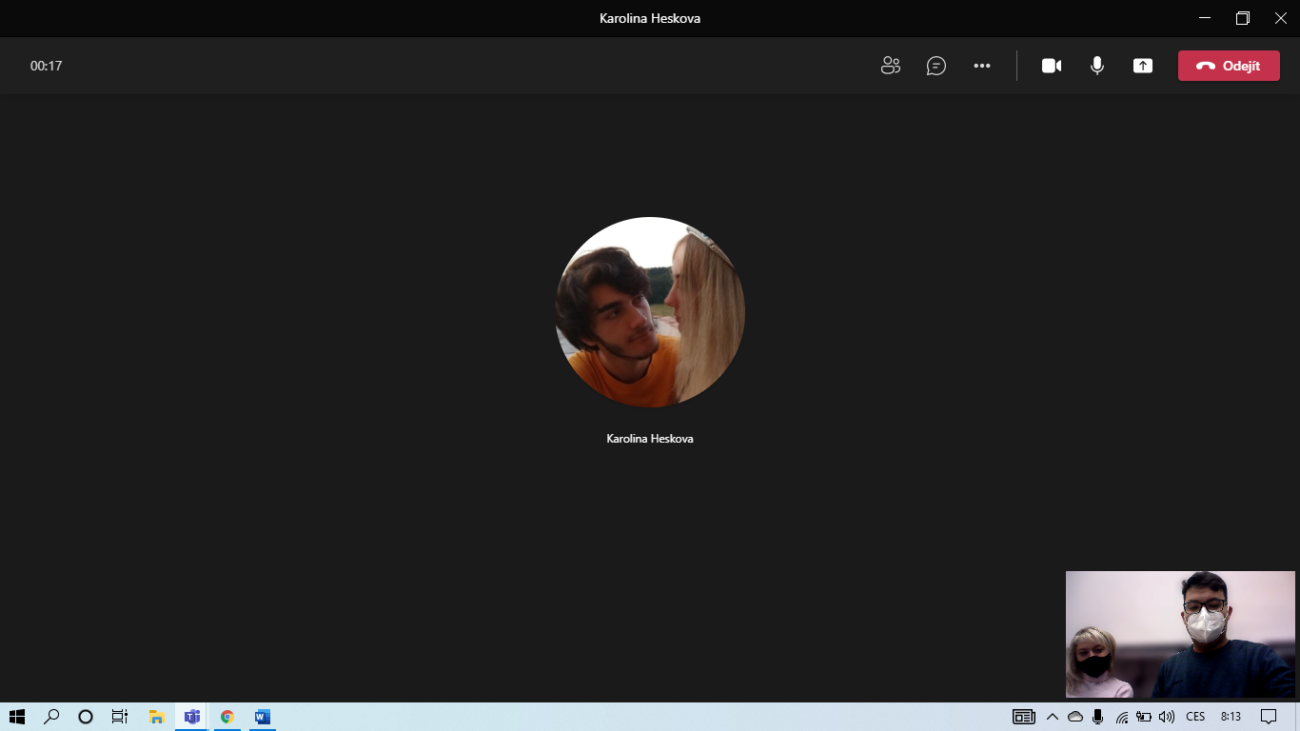Open the CES input language selector

1195,717
